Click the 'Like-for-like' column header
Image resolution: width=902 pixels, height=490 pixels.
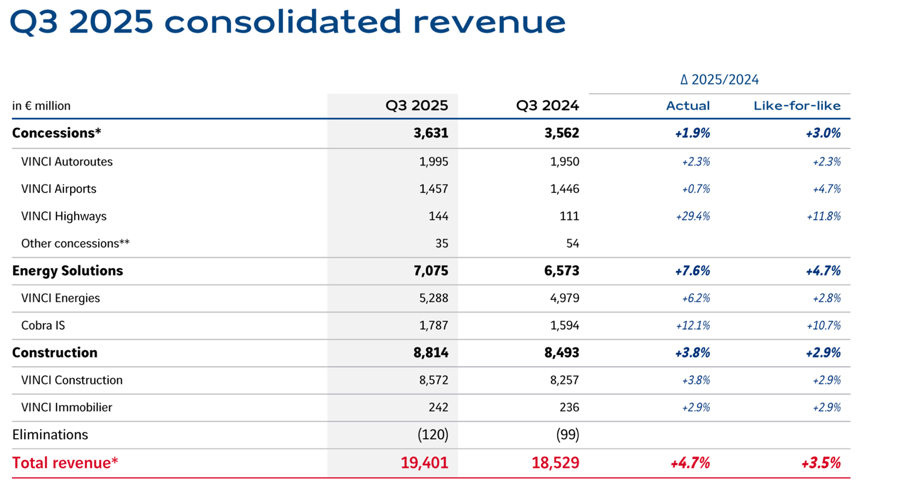(797, 106)
